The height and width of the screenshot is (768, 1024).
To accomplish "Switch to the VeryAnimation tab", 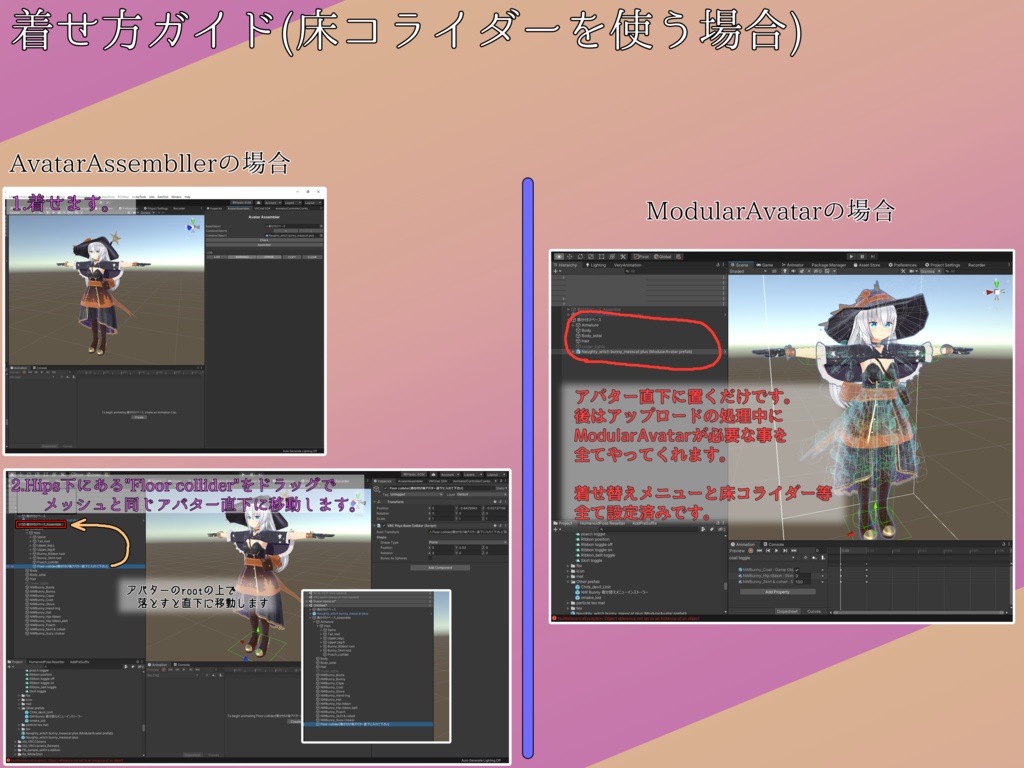I will [x=628, y=265].
